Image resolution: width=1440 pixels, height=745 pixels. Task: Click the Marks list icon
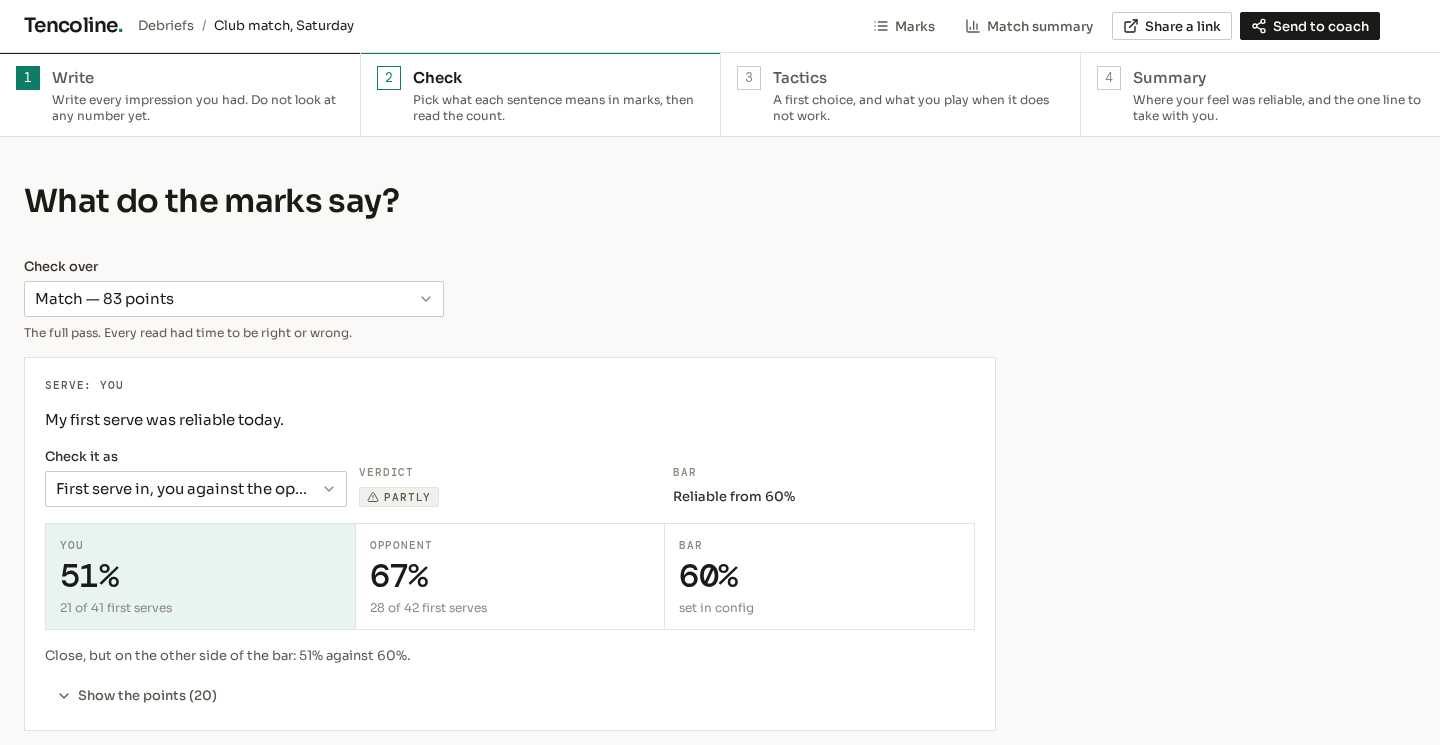(x=881, y=27)
